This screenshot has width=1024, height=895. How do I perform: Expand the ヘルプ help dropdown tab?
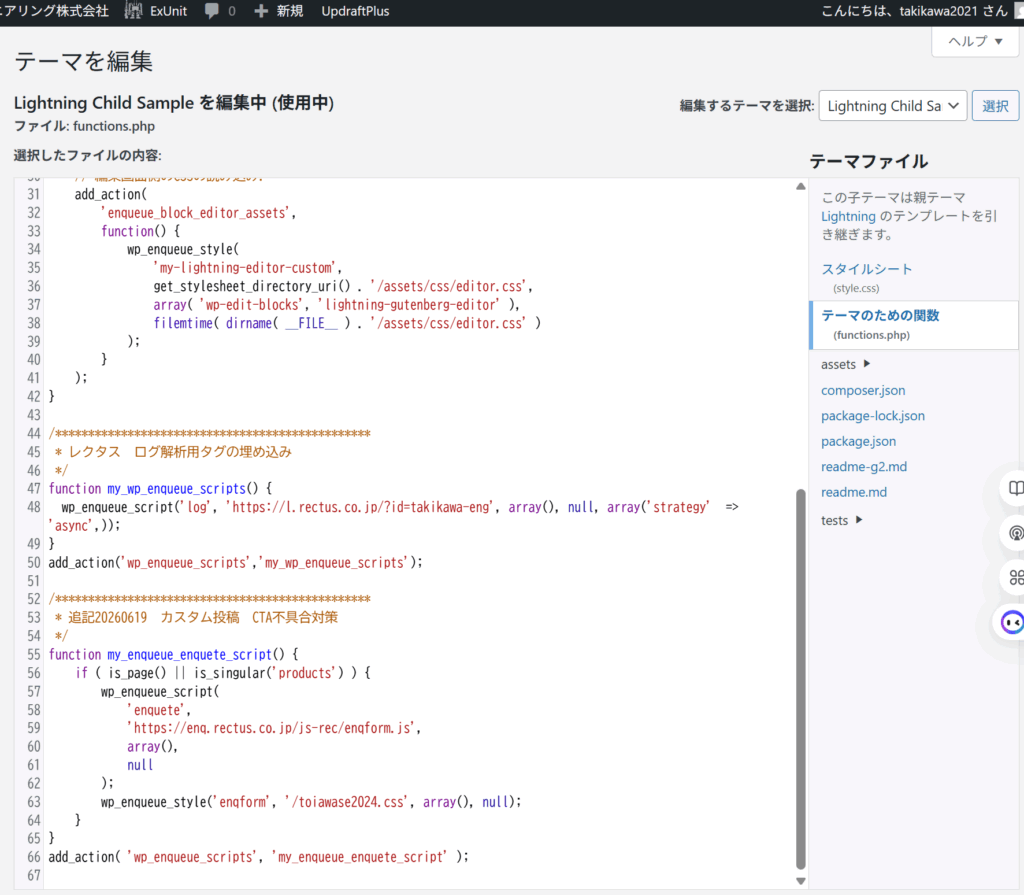point(975,41)
